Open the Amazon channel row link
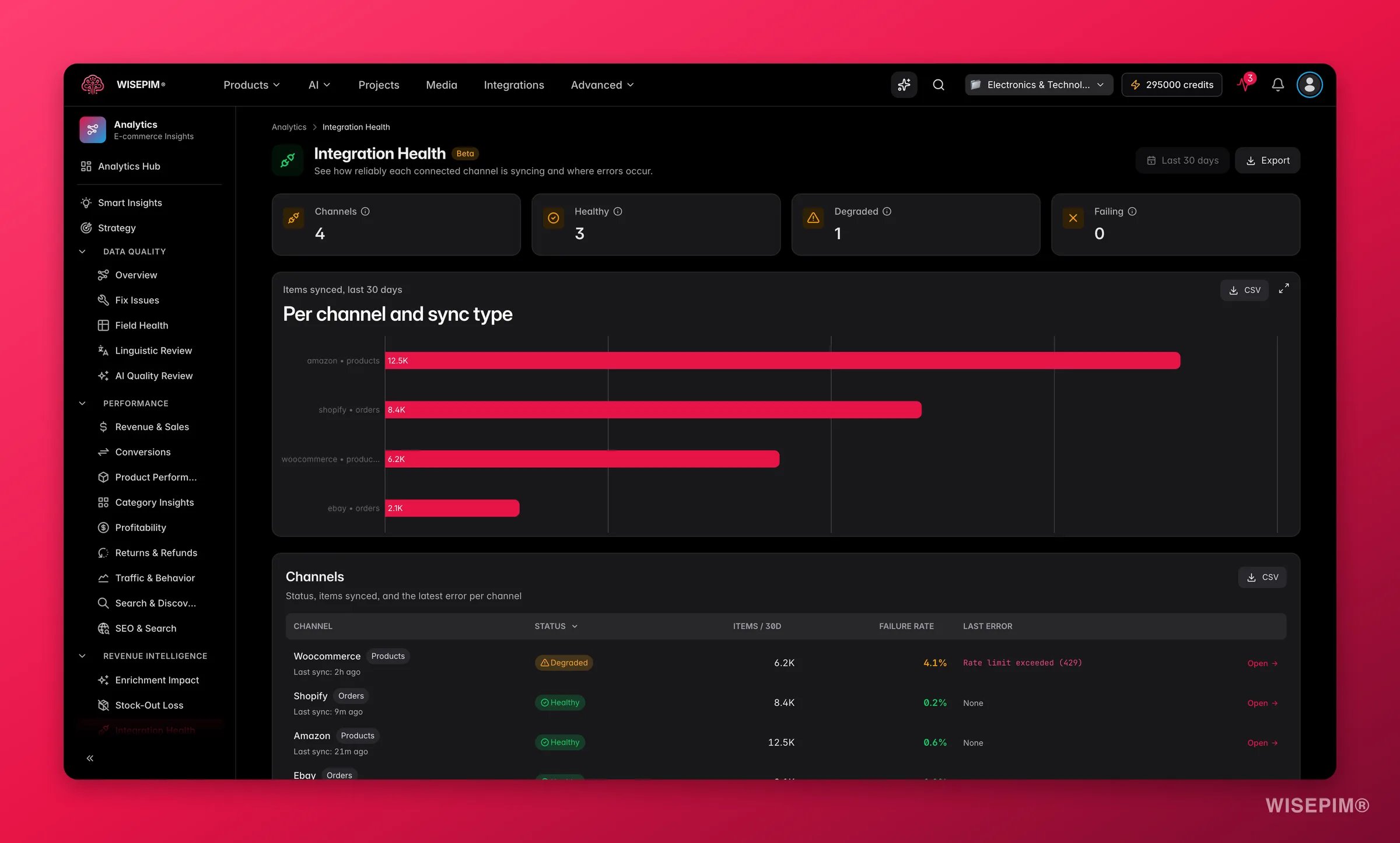Viewport: 1400px width, 843px height. point(1262,743)
